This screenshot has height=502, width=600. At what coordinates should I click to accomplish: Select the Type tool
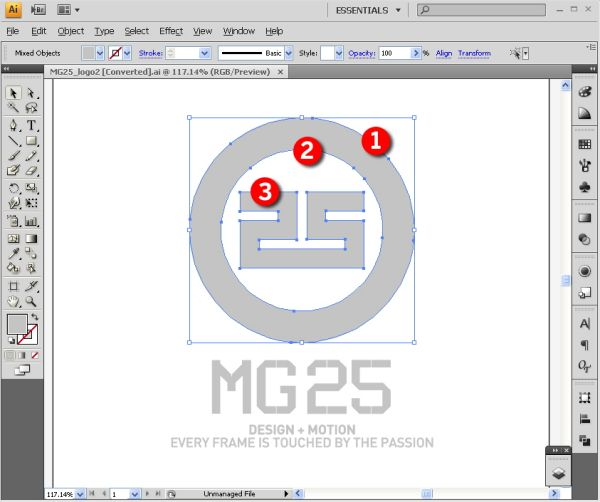point(31,126)
